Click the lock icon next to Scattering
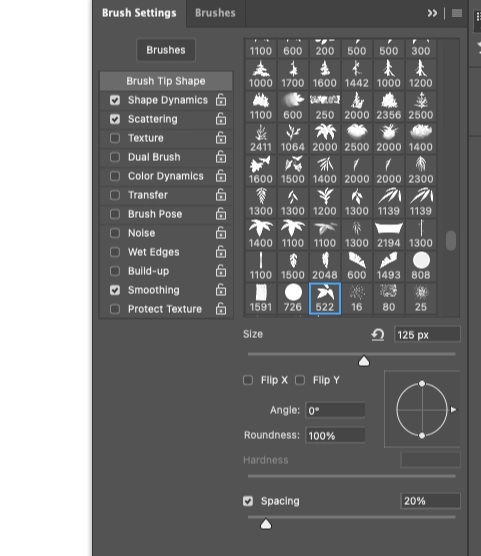Viewport: 481px width, 556px height. pyautogui.click(x=221, y=119)
